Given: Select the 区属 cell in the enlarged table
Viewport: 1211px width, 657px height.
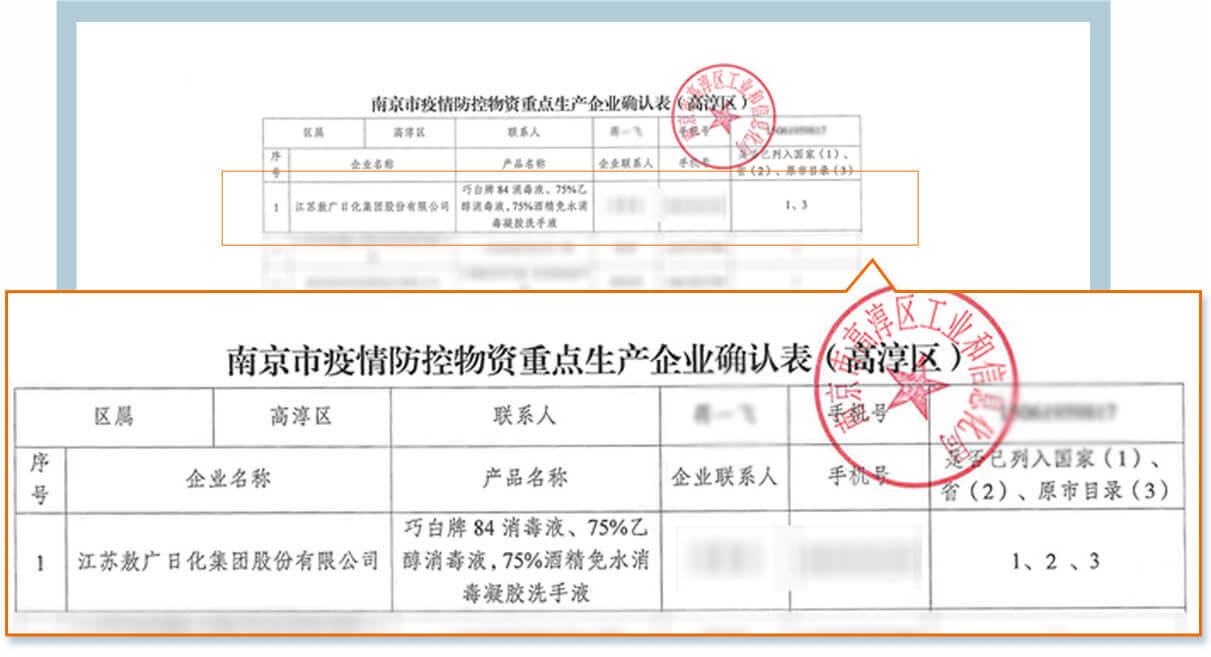Looking at the screenshot, I should coord(113,417).
